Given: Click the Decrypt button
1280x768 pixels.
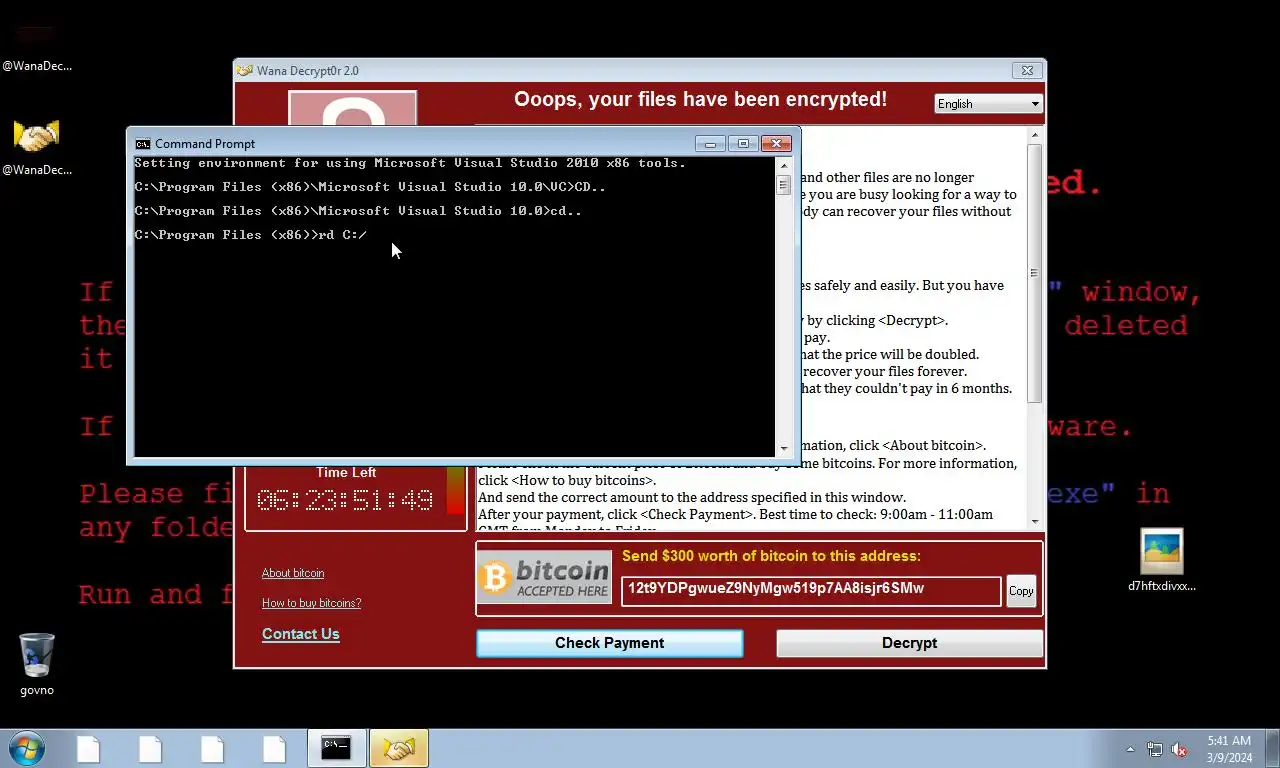Looking at the screenshot, I should [909, 643].
